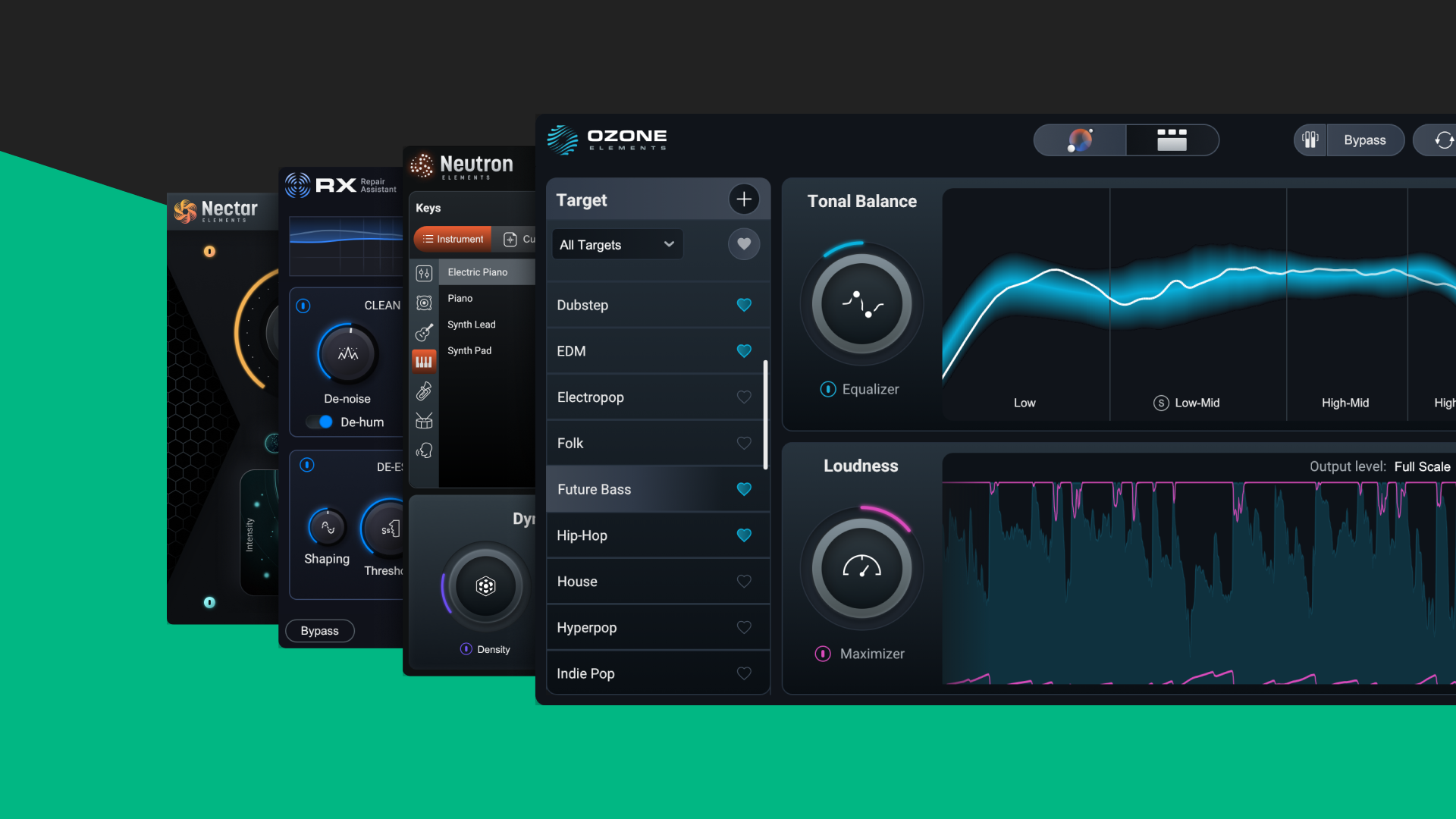This screenshot has height=819, width=1456.
Task: Toggle the Equalizer power button
Action: tap(828, 389)
